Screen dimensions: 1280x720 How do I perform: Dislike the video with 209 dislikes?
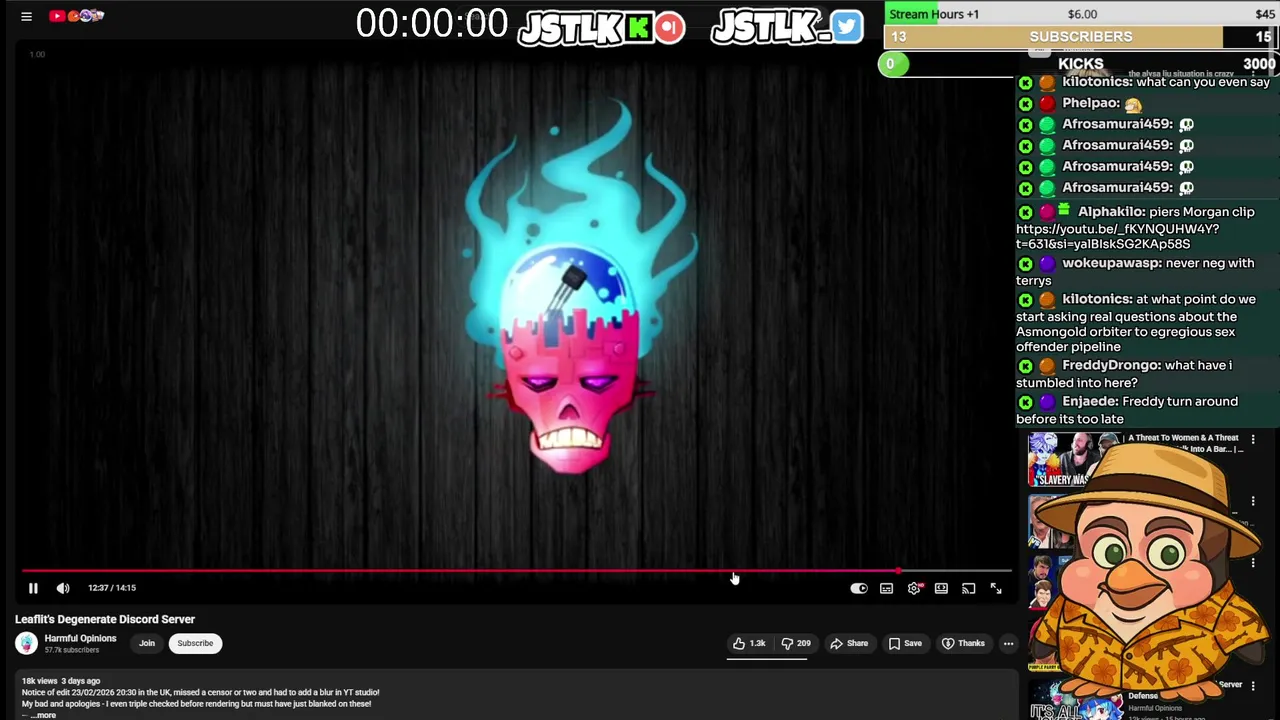(x=796, y=643)
